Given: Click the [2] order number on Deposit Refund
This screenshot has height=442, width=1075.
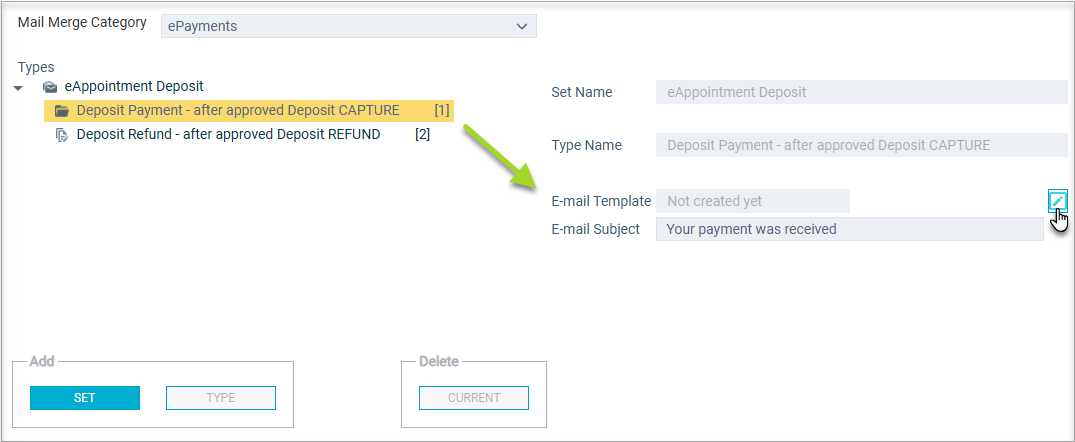Looking at the screenshot, I should coord(422,134).
